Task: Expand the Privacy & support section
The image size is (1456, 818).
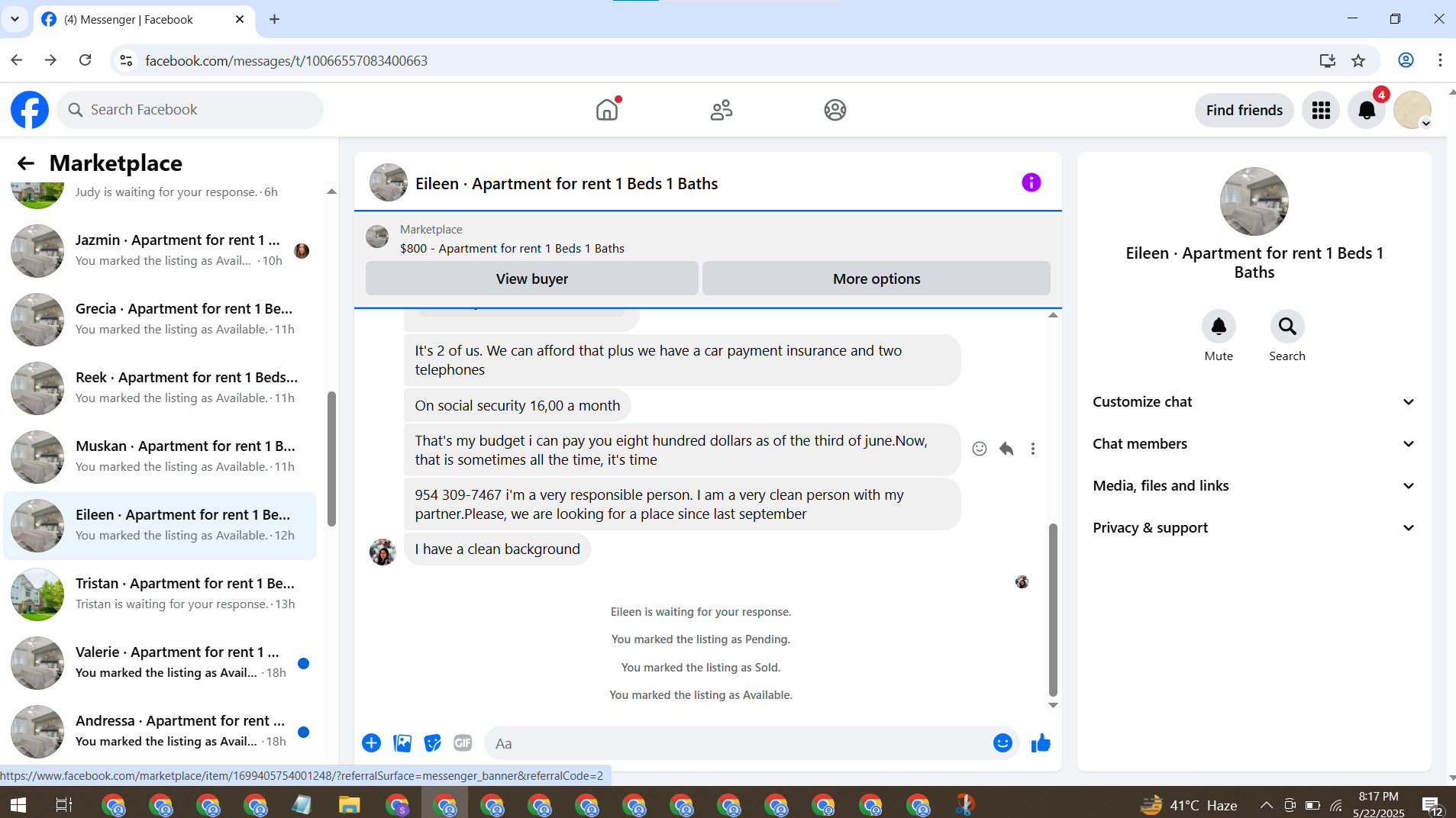Action: tap(1254, 528)
